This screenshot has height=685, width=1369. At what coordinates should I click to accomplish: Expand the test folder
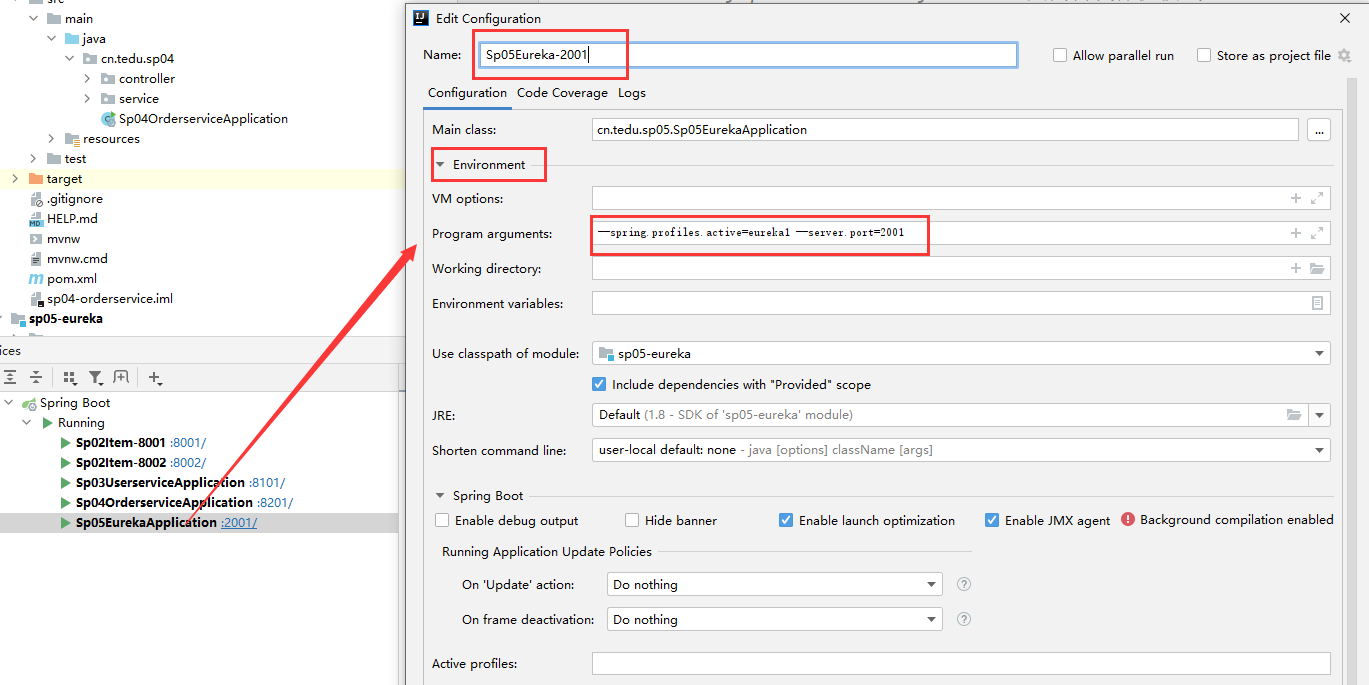(33, 158)
